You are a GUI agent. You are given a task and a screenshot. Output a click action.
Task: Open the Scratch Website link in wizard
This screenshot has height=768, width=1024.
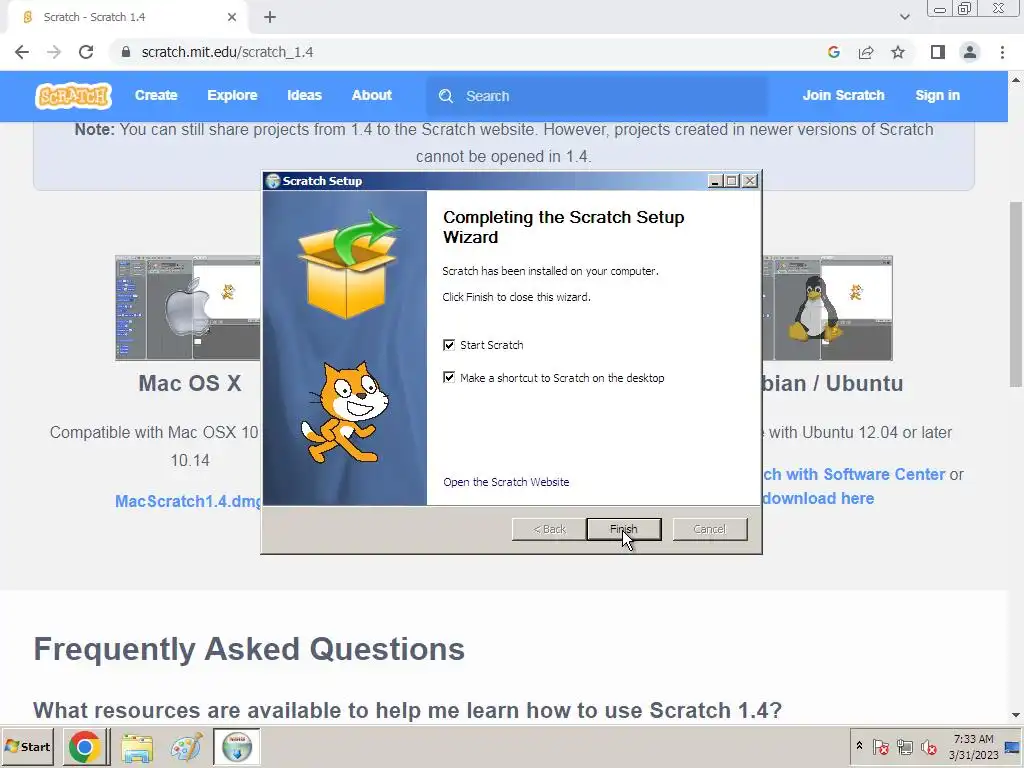pos(506,482)
